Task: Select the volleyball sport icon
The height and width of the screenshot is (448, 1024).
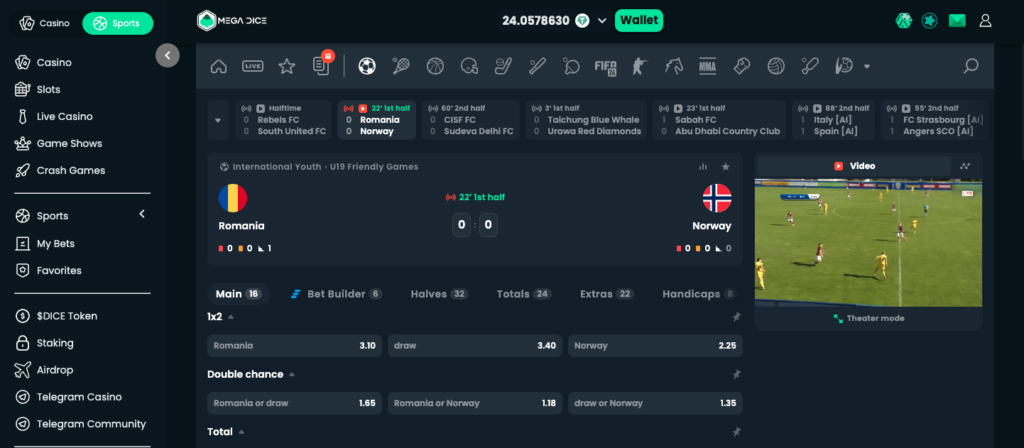Action: pyautogui.click(x=776, y=66)
